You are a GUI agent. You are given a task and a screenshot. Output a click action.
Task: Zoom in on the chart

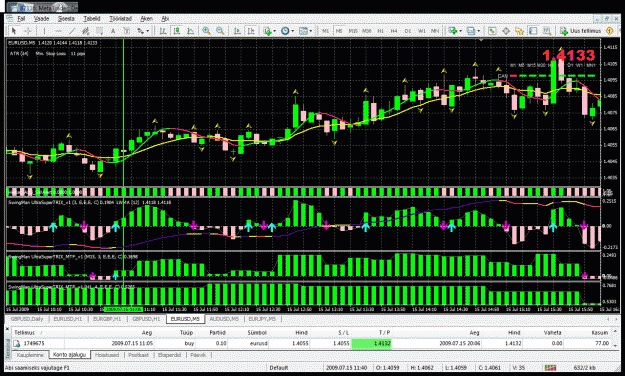point(206,31)
